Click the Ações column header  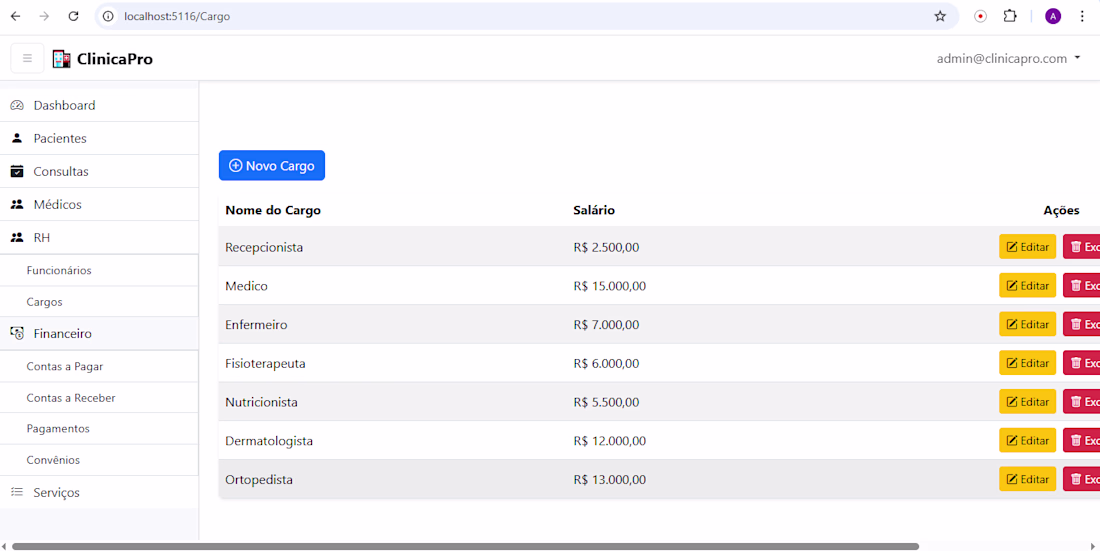coord(1061,210)
